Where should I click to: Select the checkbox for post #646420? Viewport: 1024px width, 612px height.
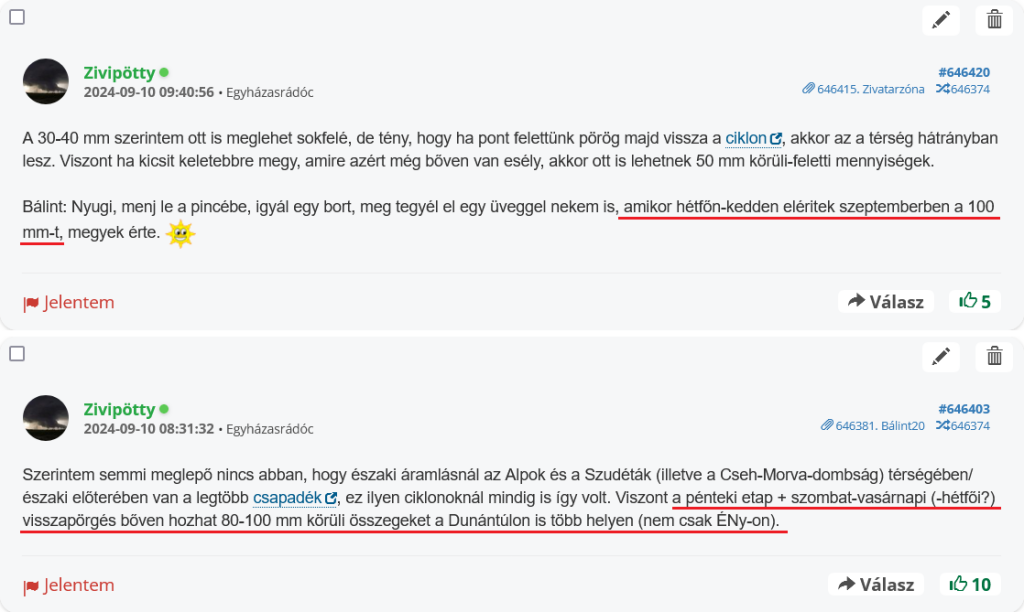click(17, 17)
